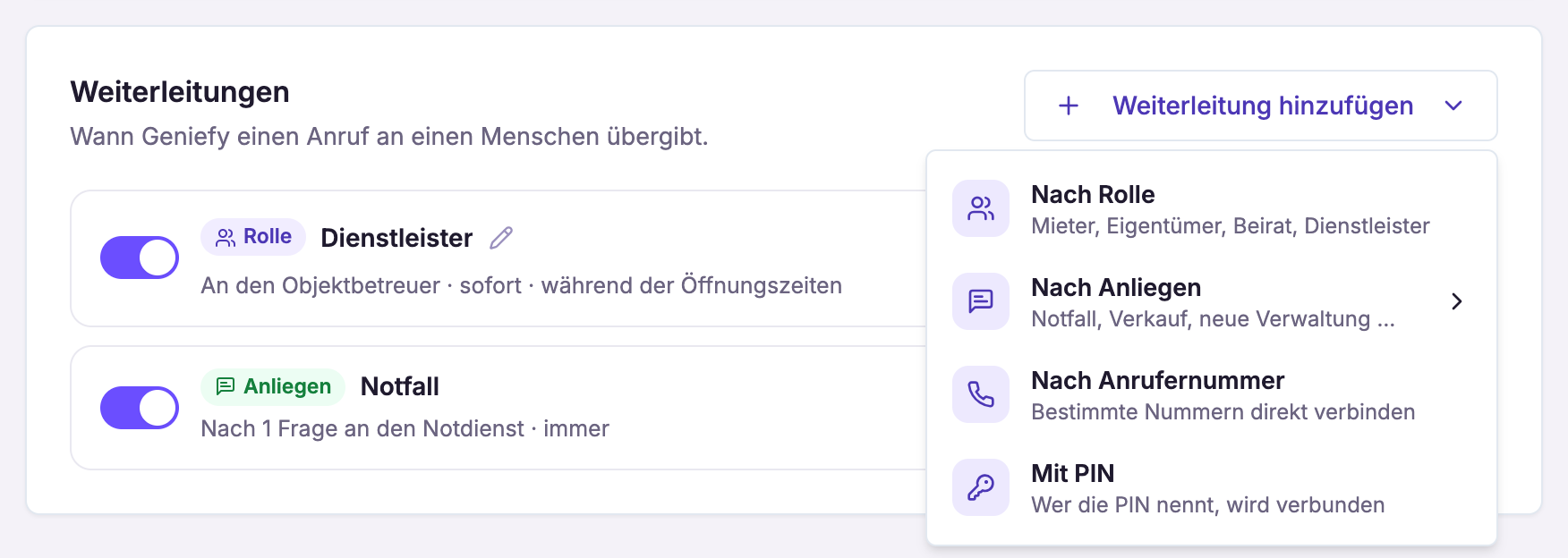
Task: Click 'An den Objektbetreuer · sofort' description
Action: [361, 285]
